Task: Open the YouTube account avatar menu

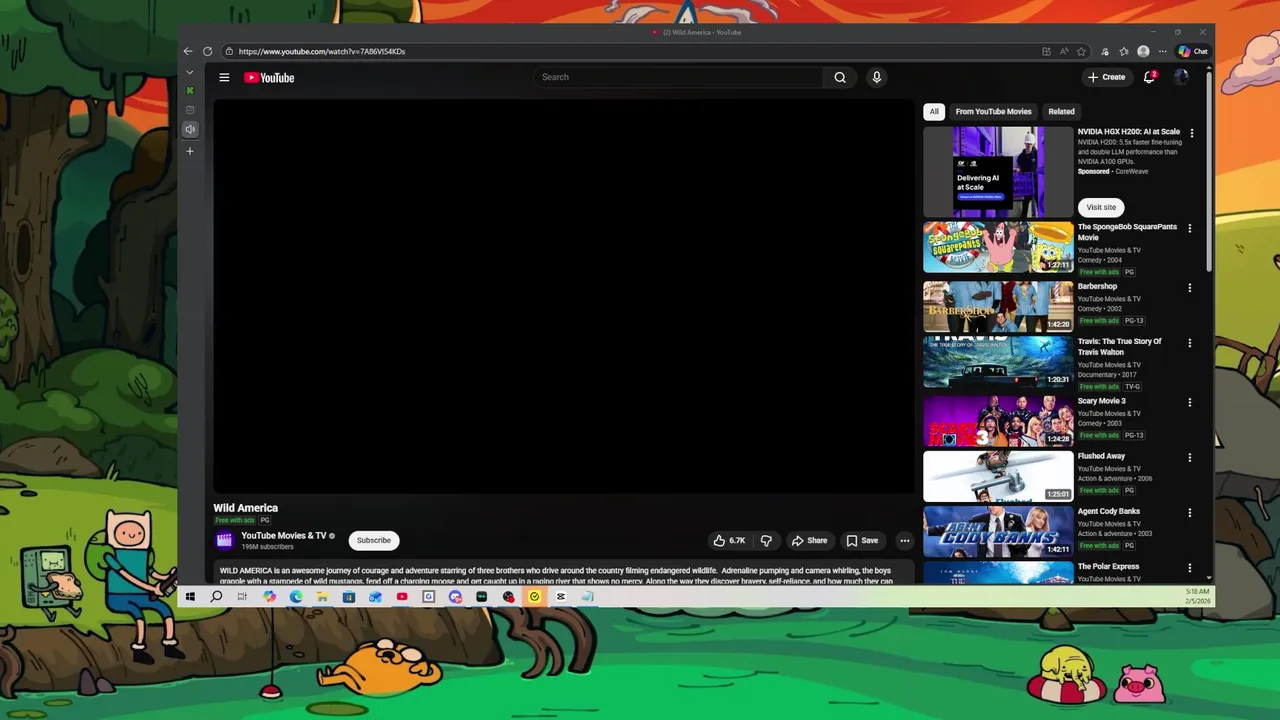Action: pyautogui.click(x=1181, y=77)
